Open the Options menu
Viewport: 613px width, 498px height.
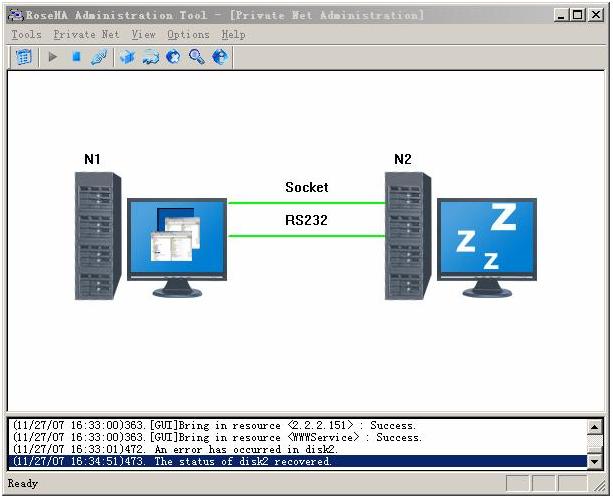point(188,35)
